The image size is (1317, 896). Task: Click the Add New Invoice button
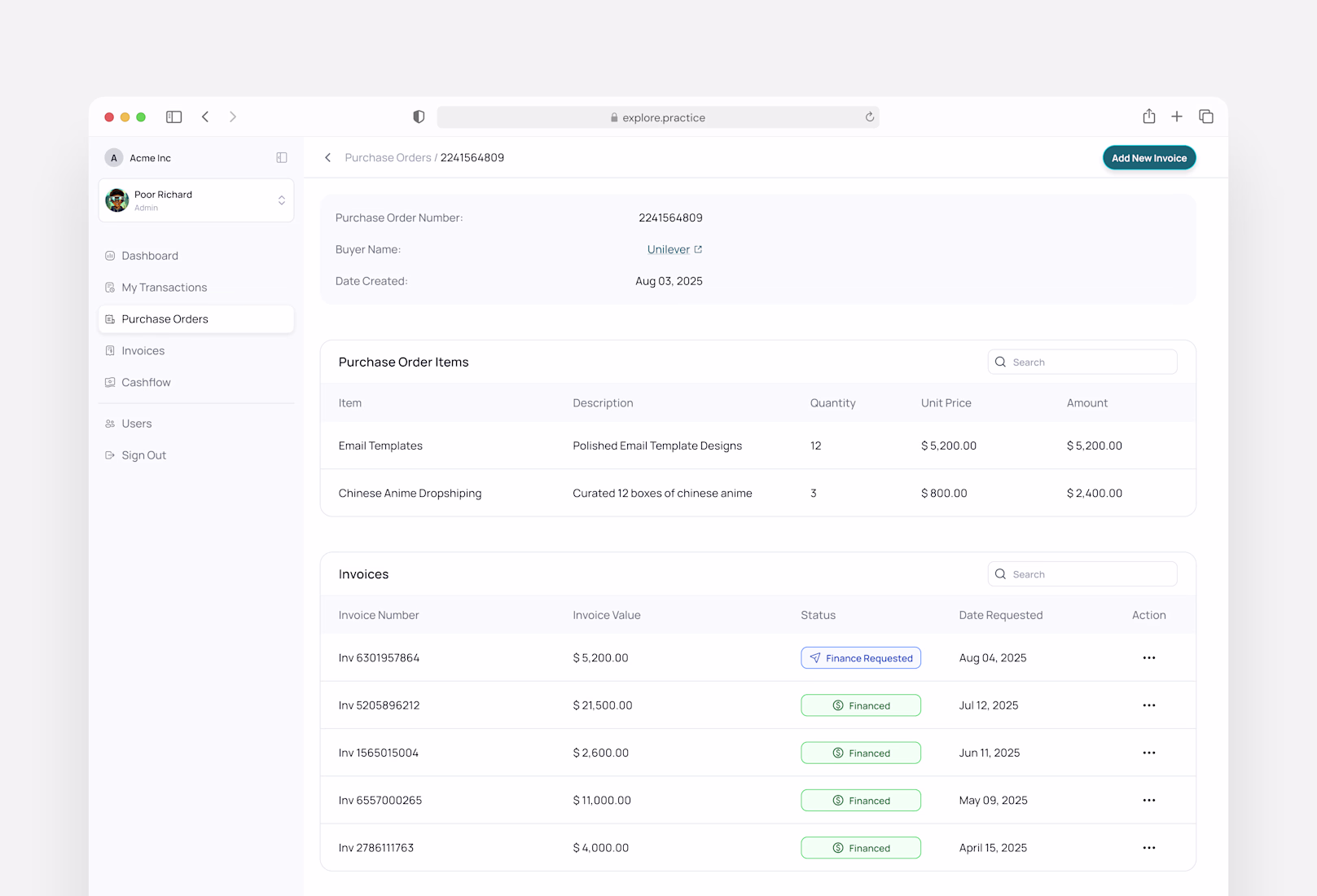1148,158
